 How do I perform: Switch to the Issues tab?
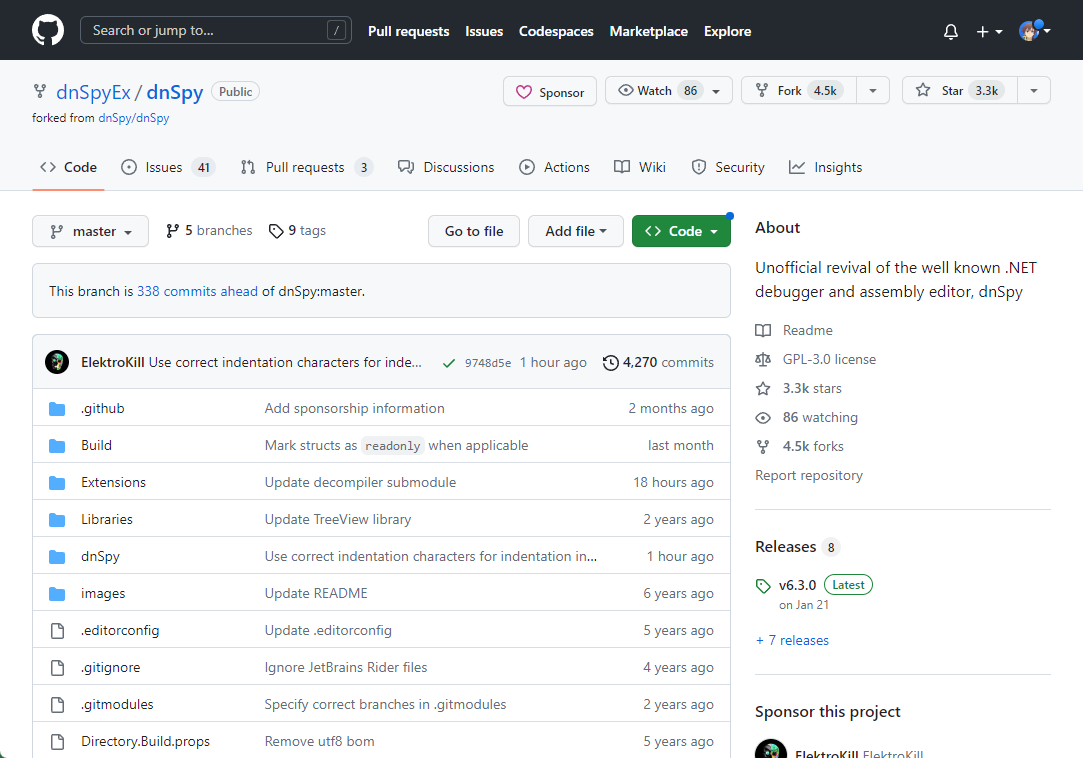coord(168,167)
